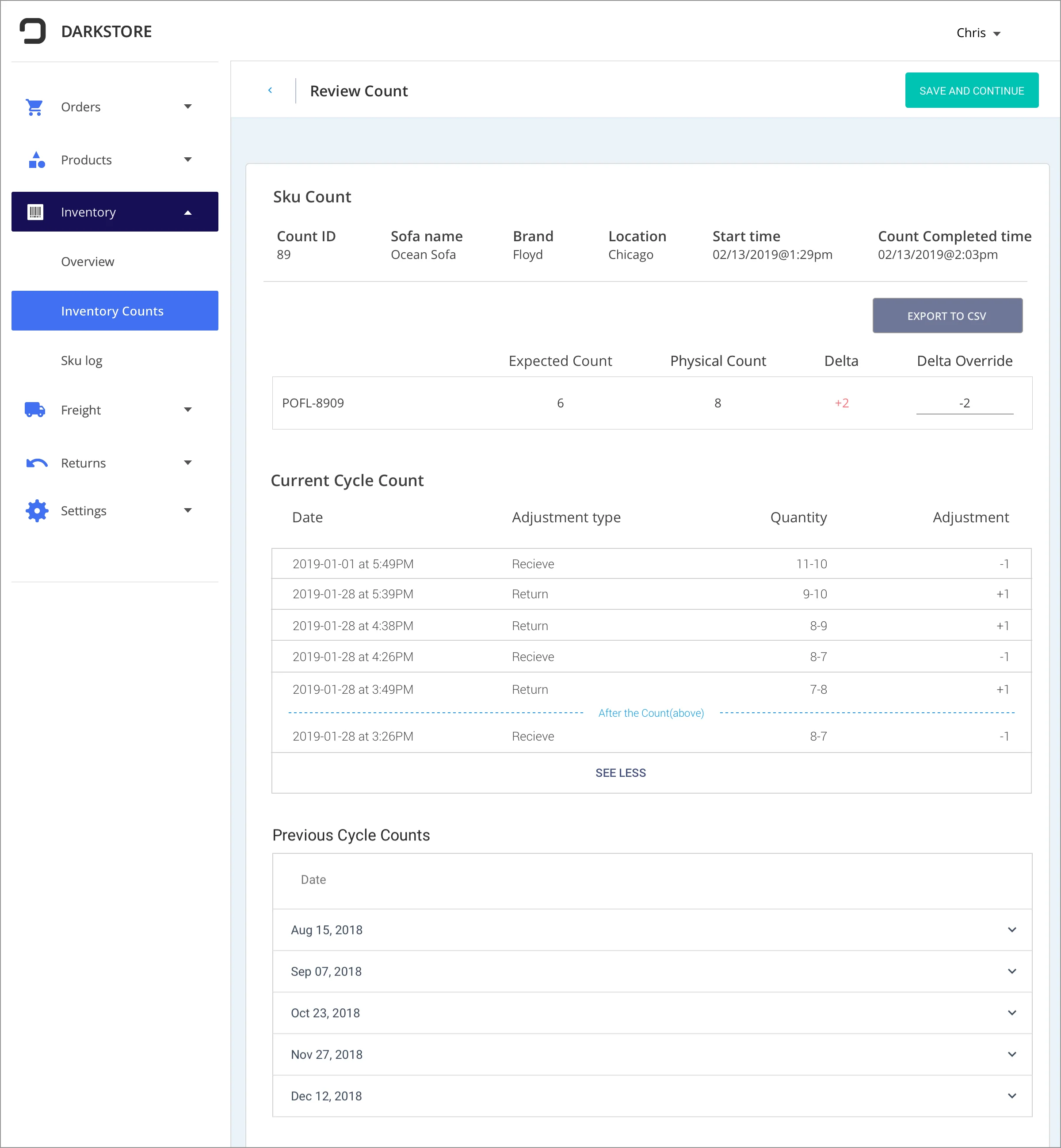Select the Inventory Counts submenu item

click(x=114, y=310)
